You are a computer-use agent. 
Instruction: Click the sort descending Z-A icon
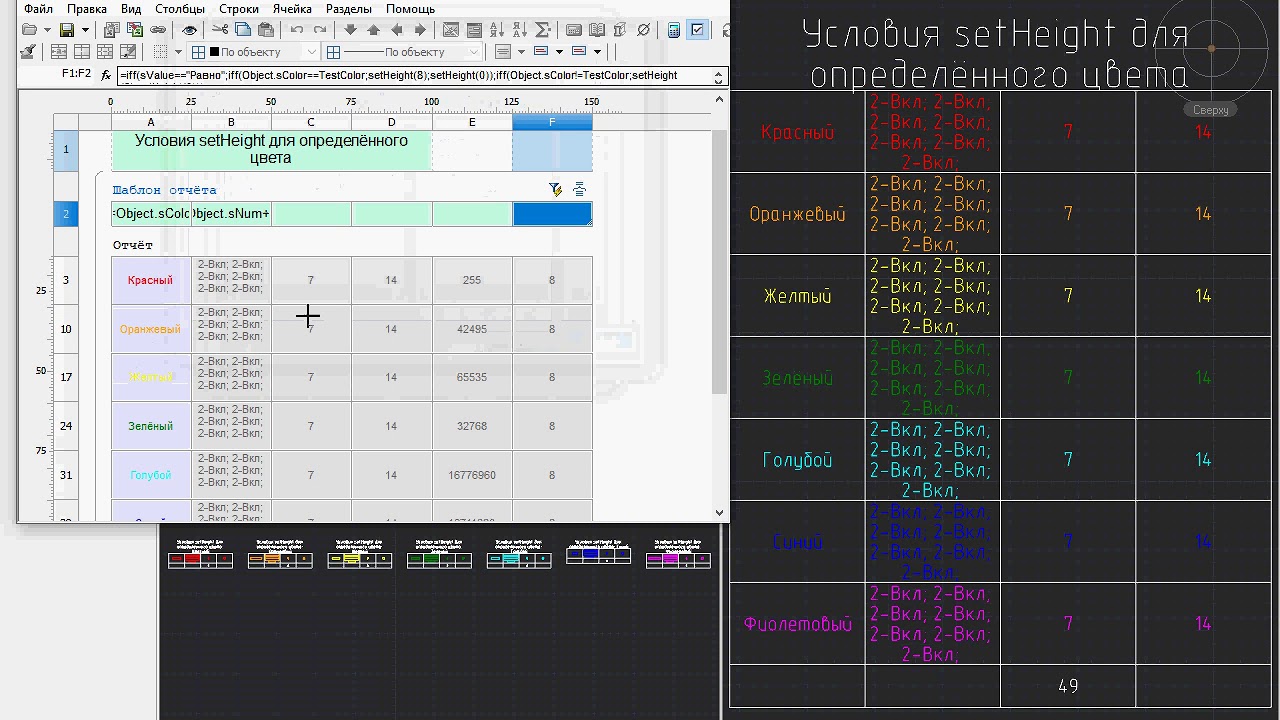[519, 30]
